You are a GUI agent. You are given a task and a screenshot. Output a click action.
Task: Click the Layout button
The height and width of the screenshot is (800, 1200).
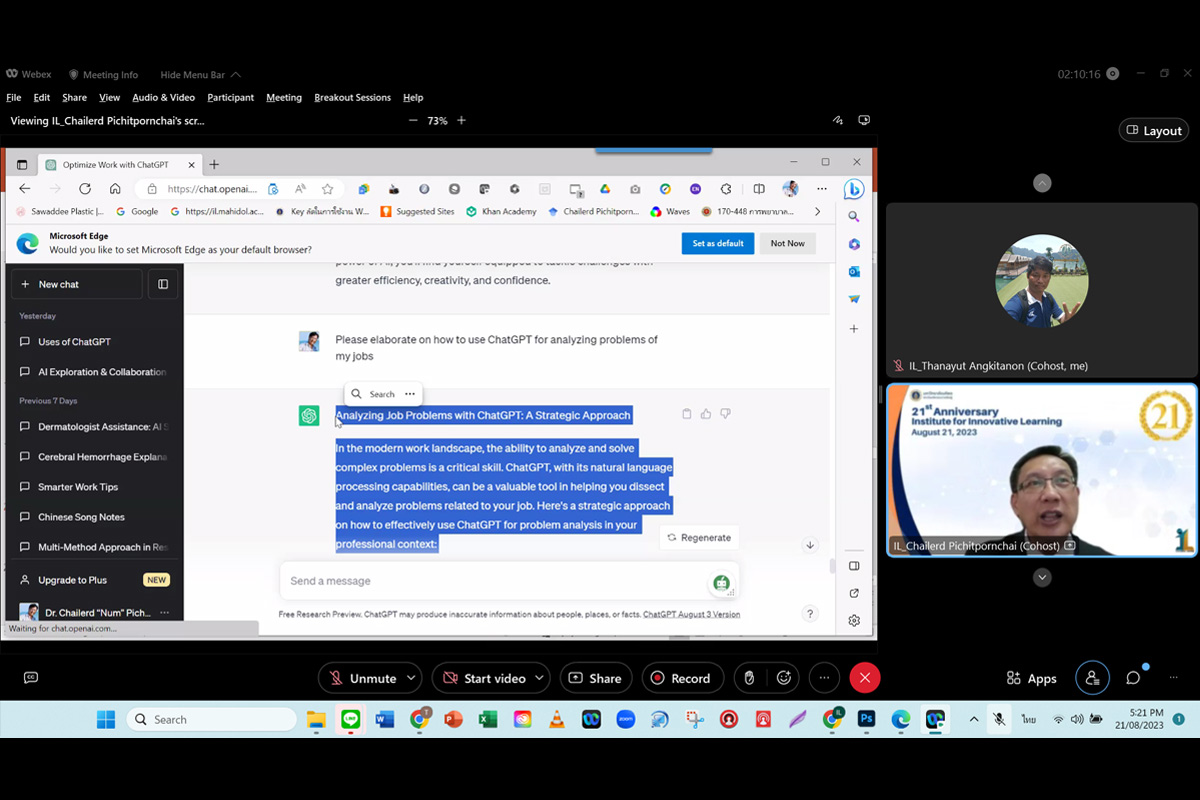(1154, 130)
